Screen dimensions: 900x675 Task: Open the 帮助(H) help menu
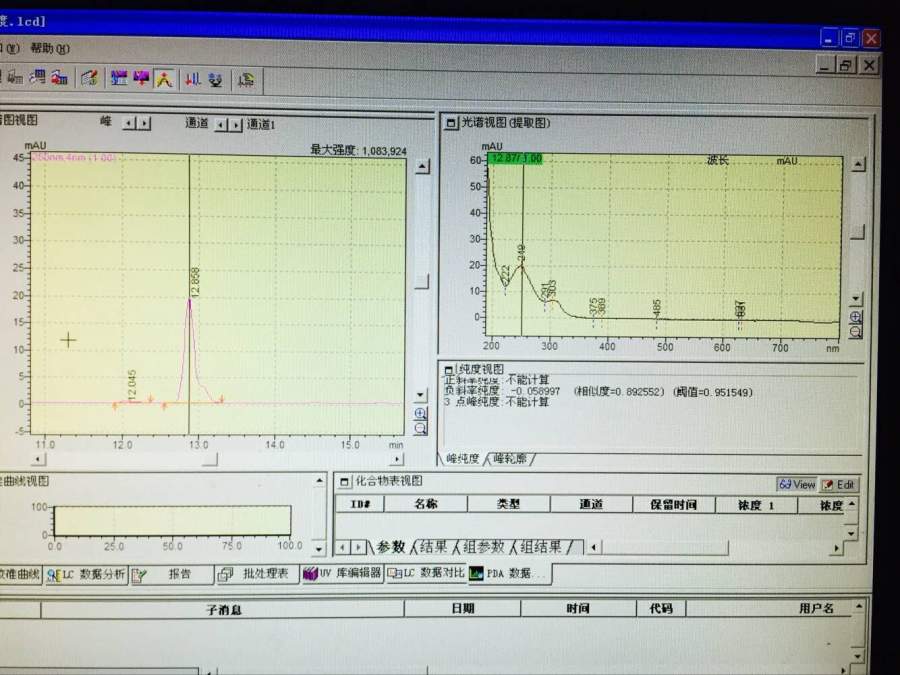[x=49, y=48]
